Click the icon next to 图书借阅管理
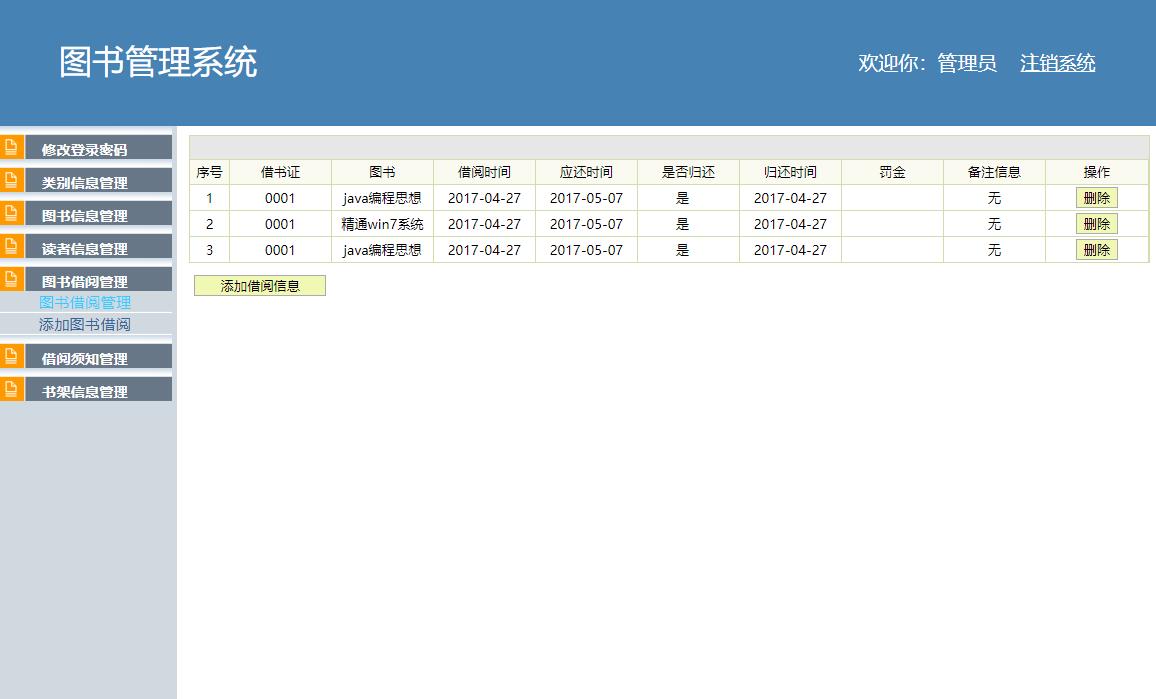 (9, 279)
